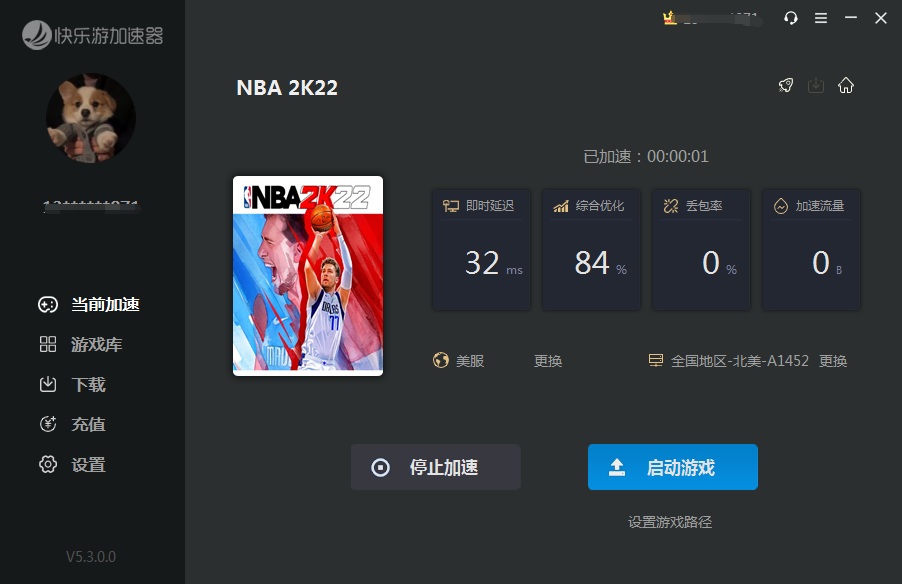Screen dimensions: 902x584
Task: Click 更换 next to 美服 region
Action: tap(548, 361)
